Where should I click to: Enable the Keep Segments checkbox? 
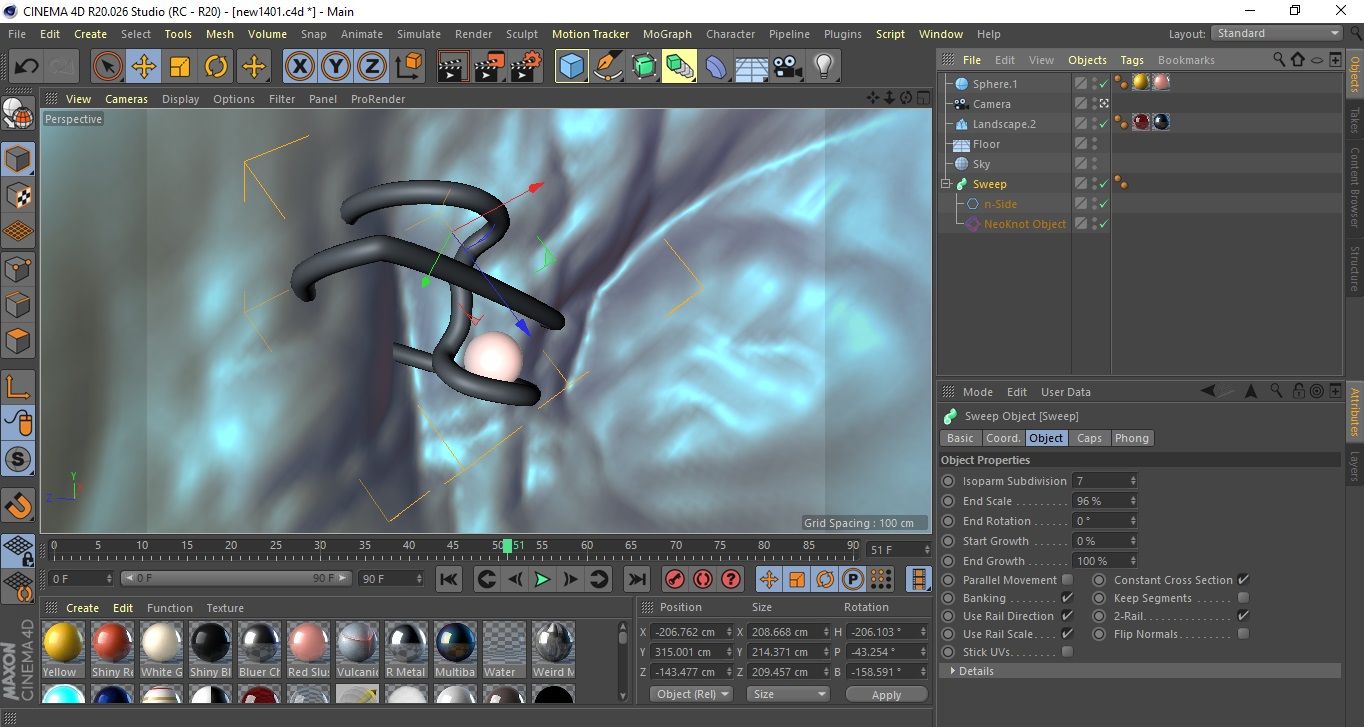point(1243,598)
